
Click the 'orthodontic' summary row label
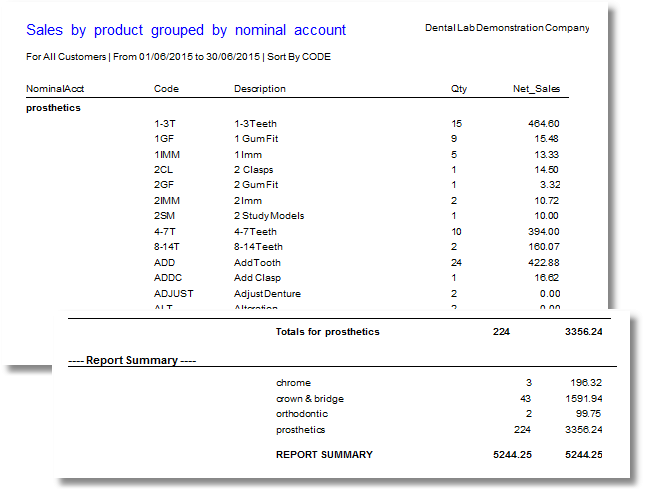(302, 414)
